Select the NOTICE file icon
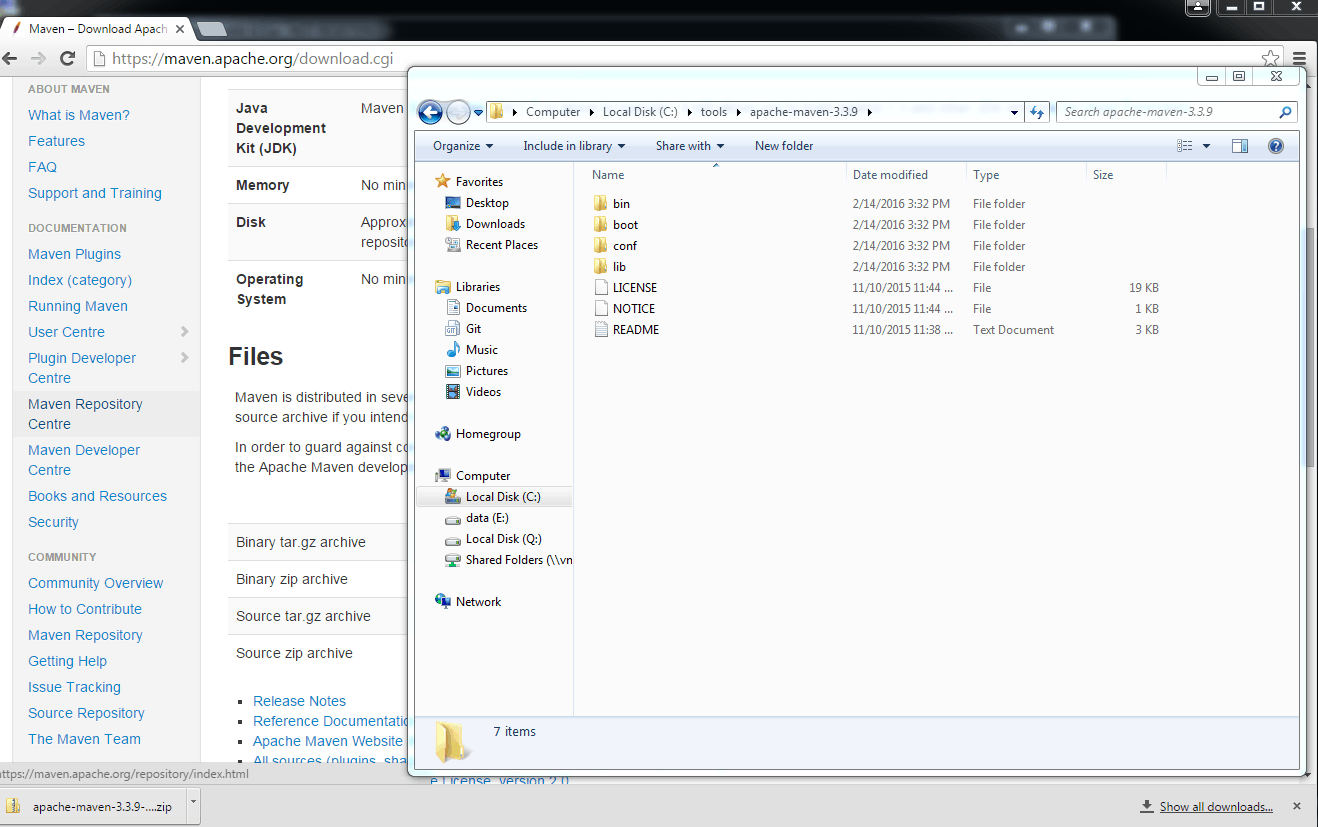The image size is (1318, 827). 600,308
